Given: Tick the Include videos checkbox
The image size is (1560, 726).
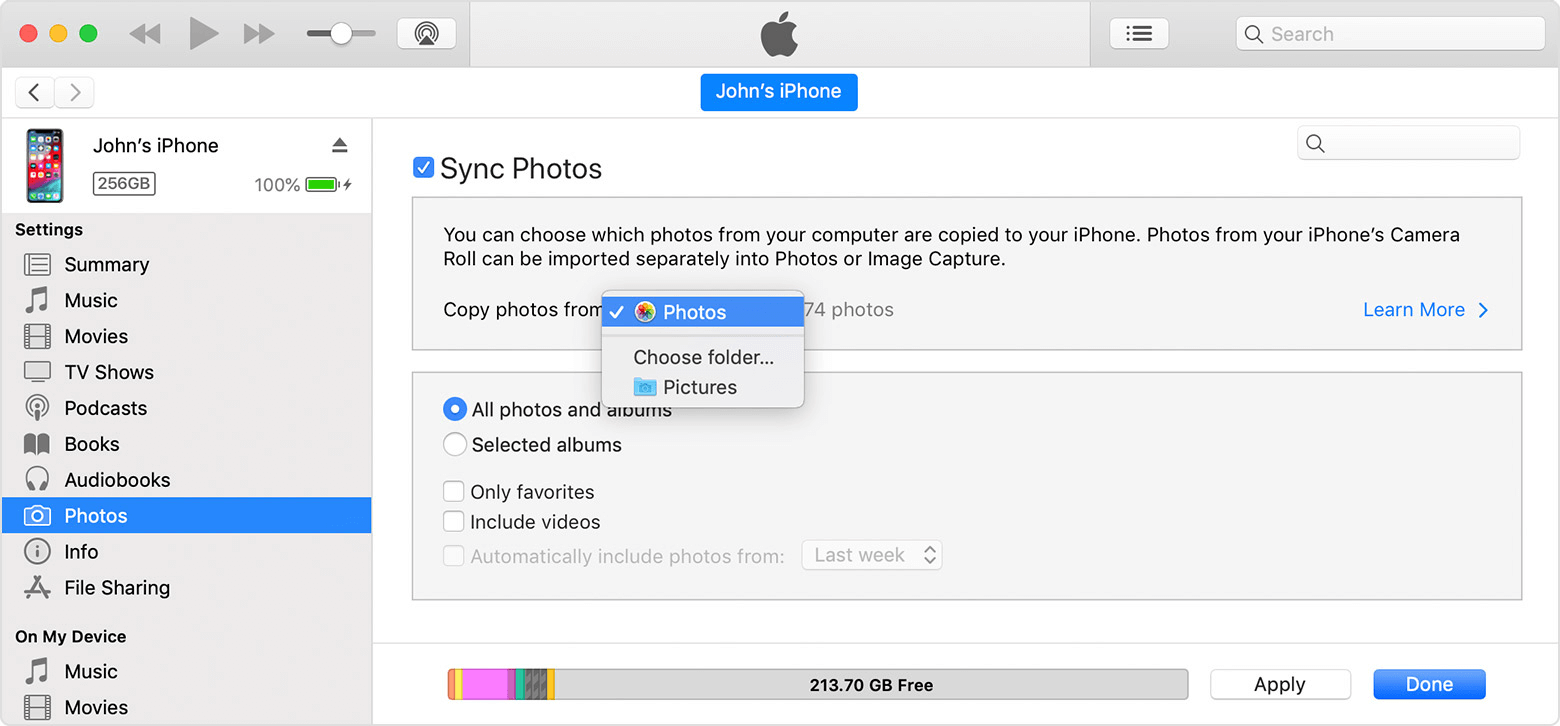Looking at the screenshot, I should (454, 522).
